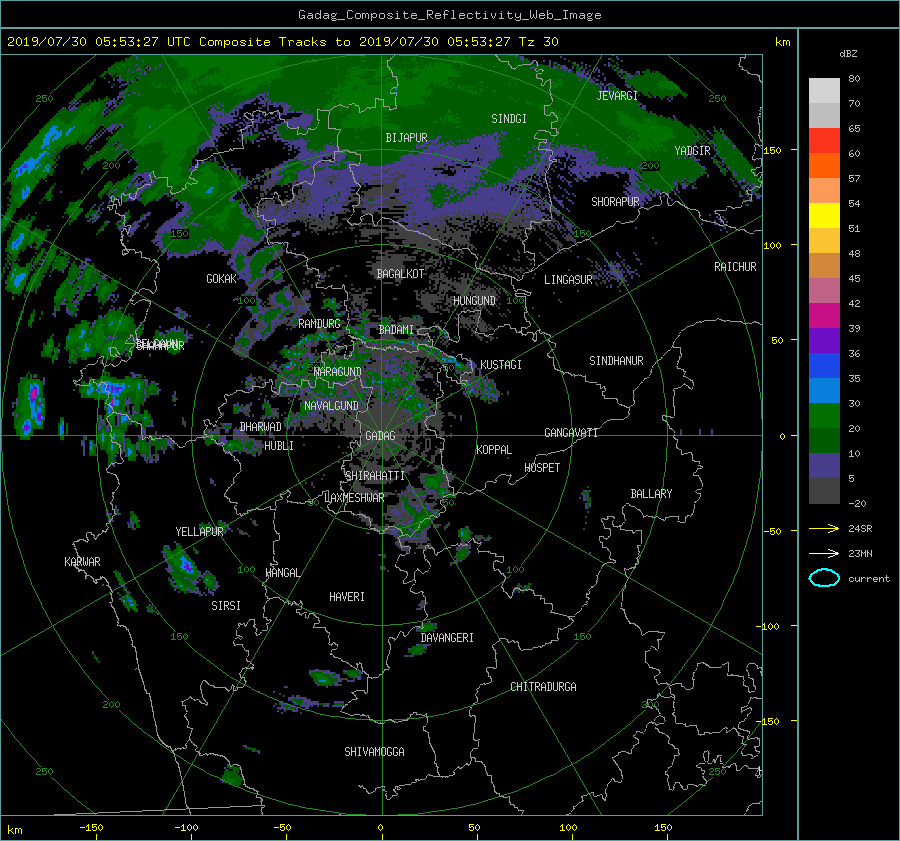Click the '24SR' legend label

pos(860,528)
